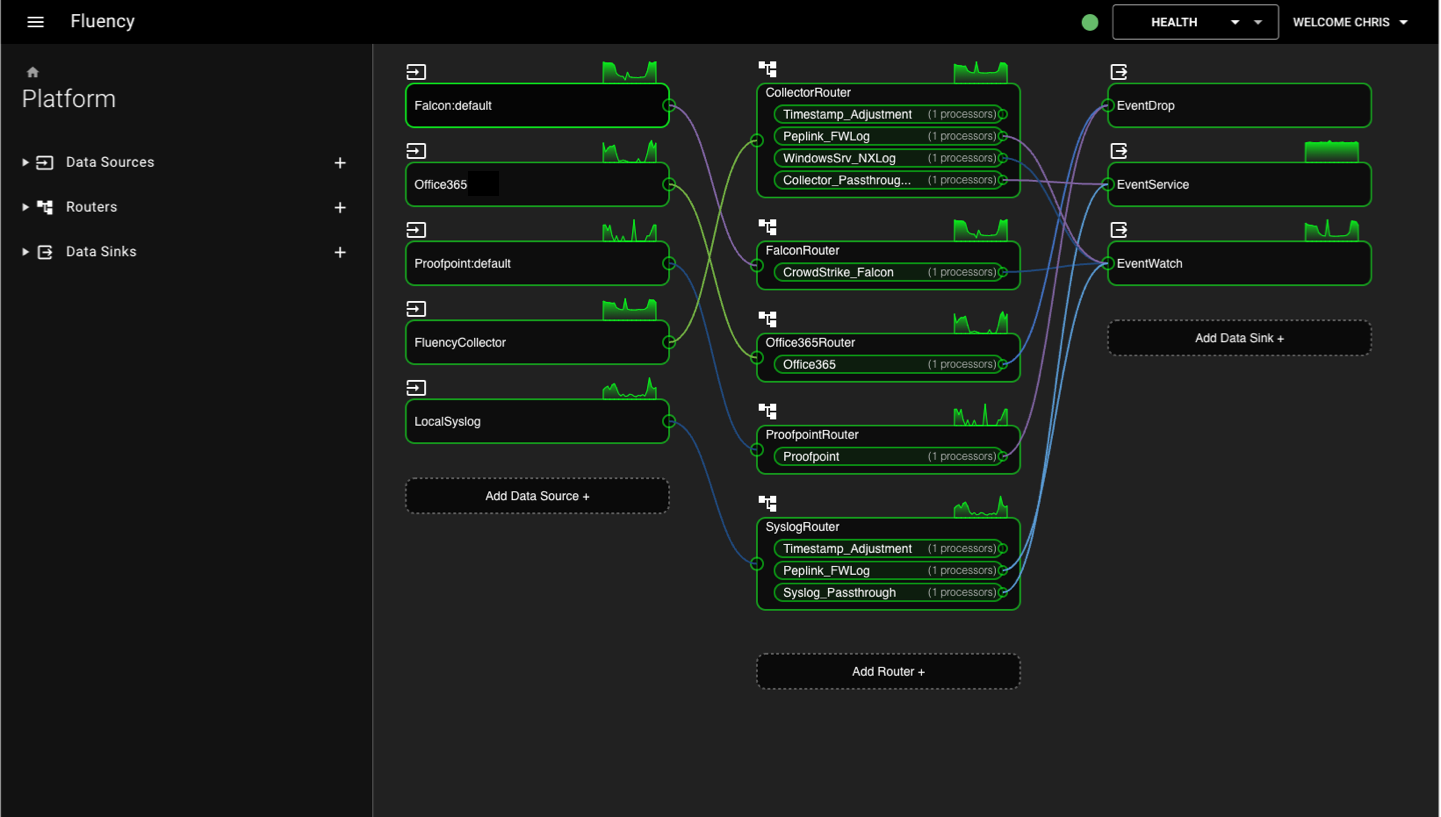This screenshot has height=817, width=1441.
Task: Select the FluencyCollector source node
Action: click(537, 342)
